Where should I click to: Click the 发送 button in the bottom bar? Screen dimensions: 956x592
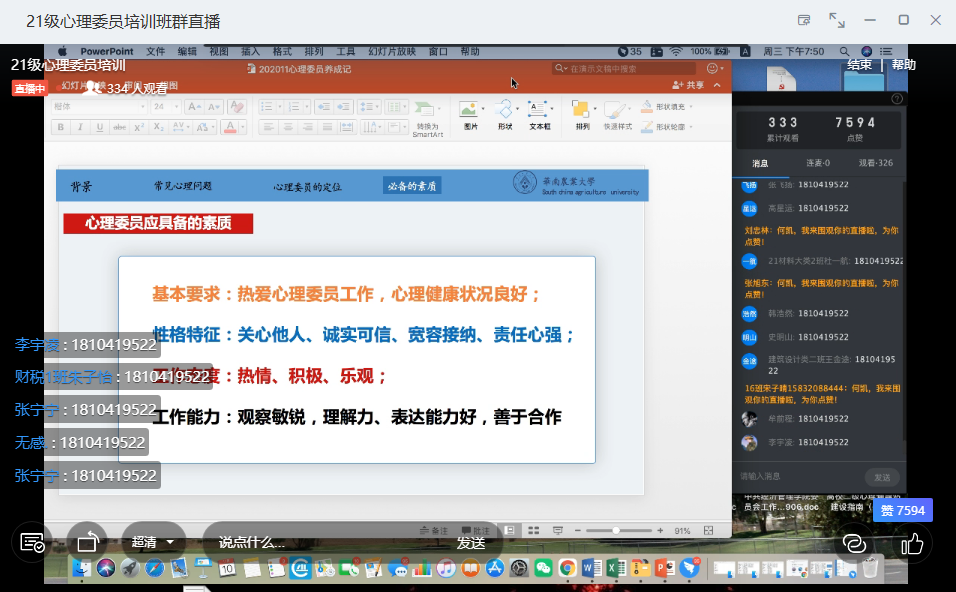coord(471,542)
